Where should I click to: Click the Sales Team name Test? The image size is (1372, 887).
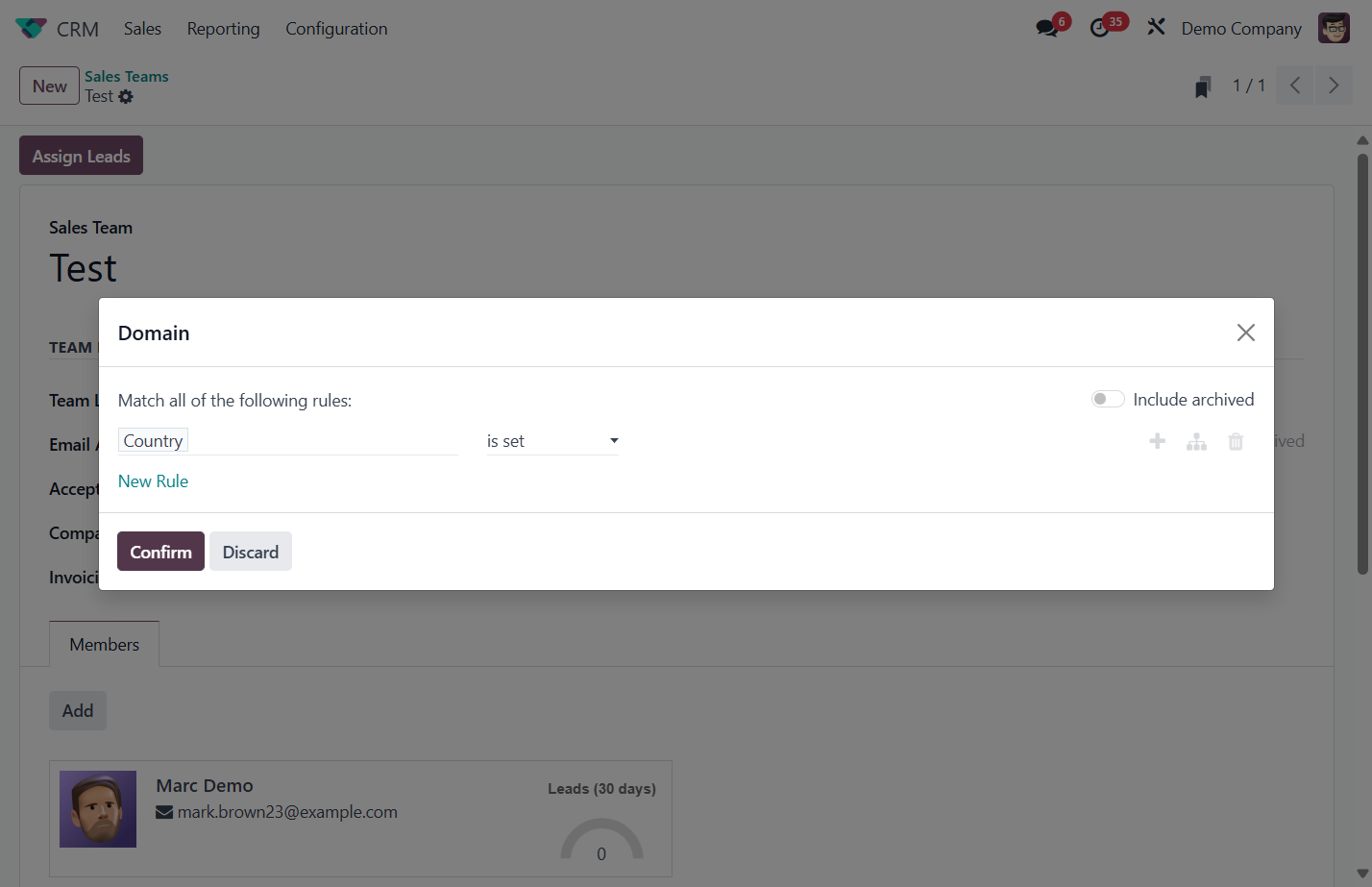pos(83,268)
